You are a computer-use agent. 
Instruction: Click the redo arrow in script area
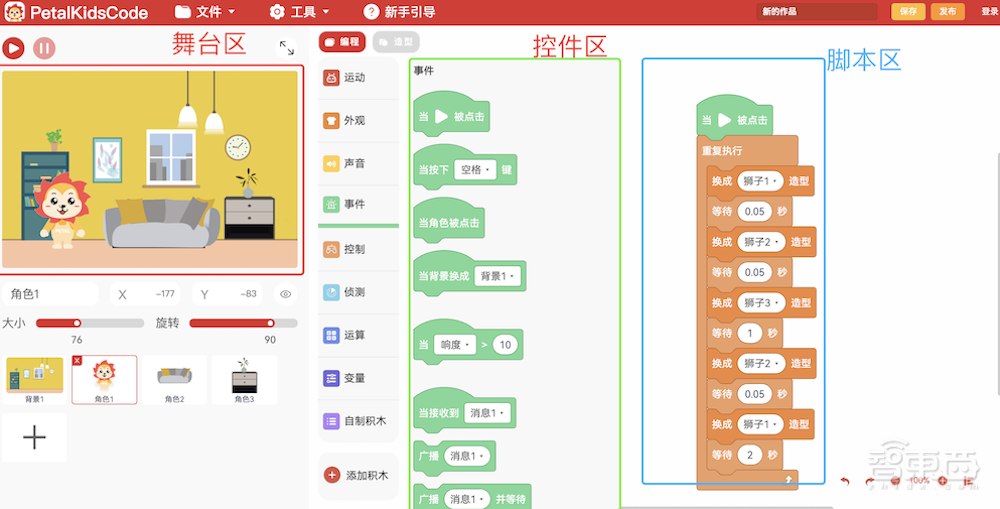click(x=869, y=482)
